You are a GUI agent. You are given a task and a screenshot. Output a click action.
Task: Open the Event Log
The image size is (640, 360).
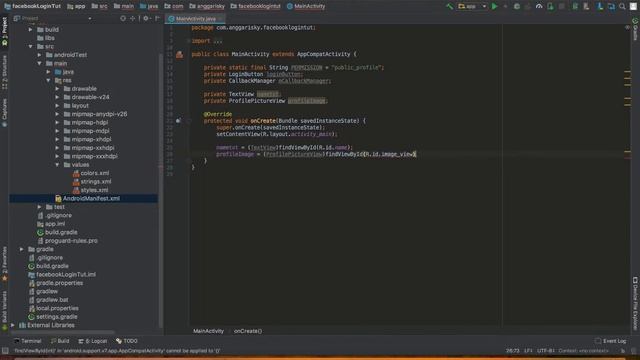[611, 341]
